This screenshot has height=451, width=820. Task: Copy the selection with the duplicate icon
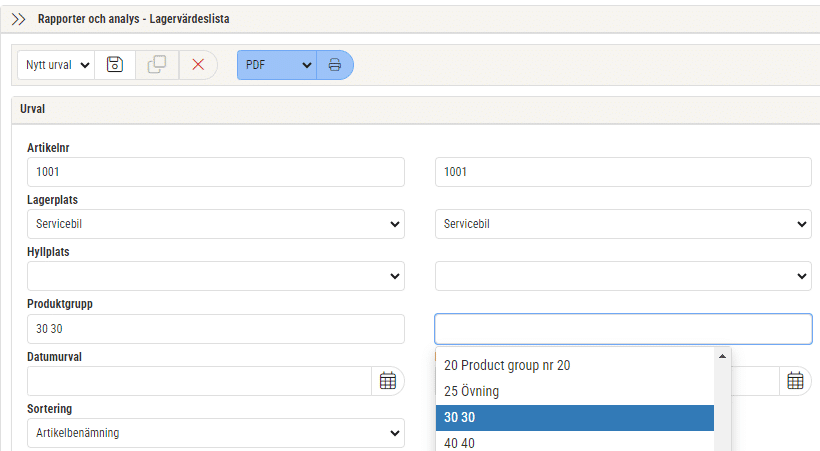click(157, 65)
